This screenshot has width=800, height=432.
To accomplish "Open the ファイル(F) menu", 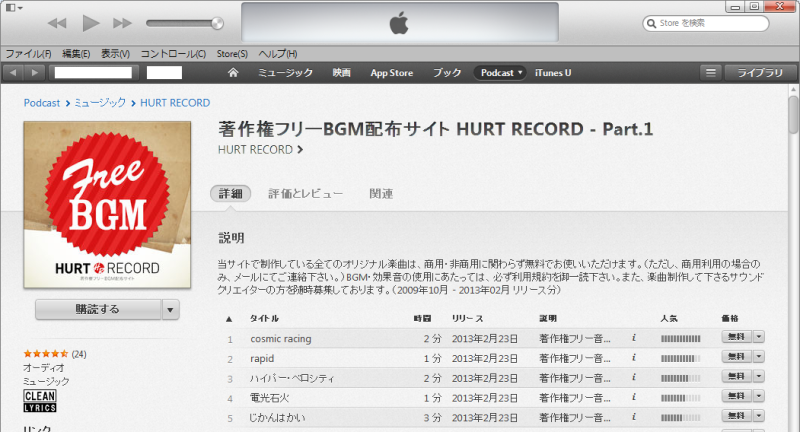I will tap(29, 54).
